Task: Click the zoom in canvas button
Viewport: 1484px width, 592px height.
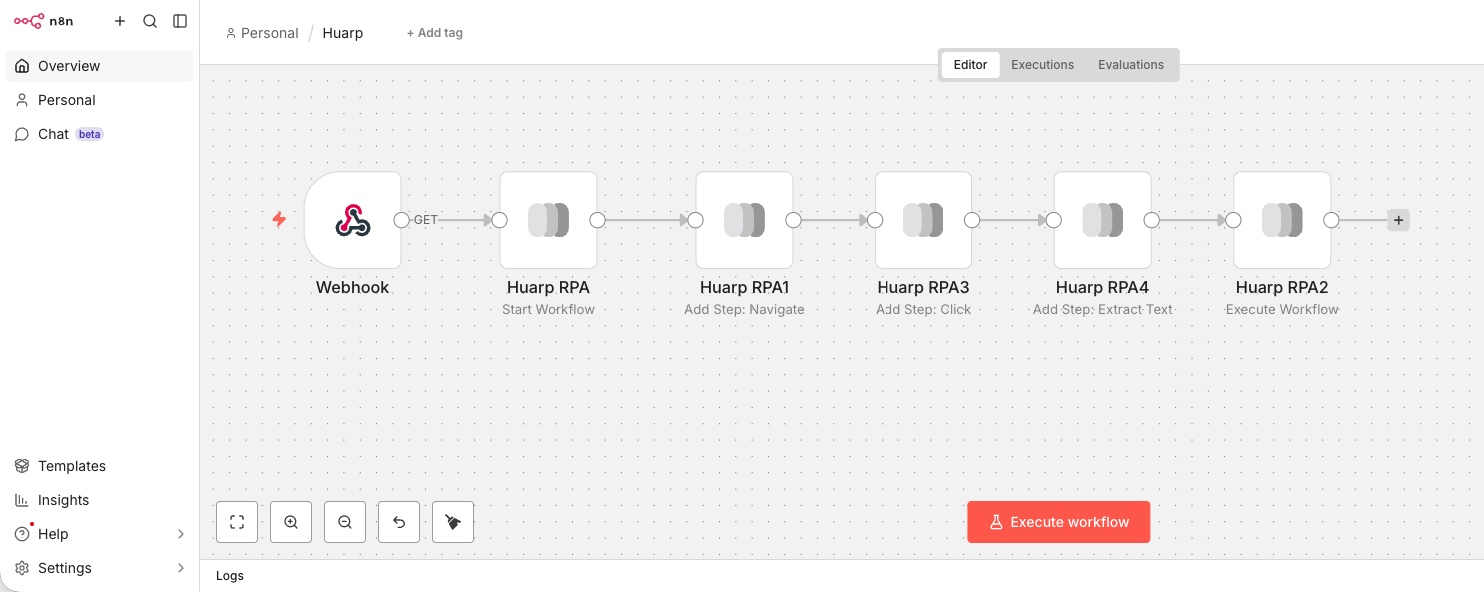Action: point(291,522)
